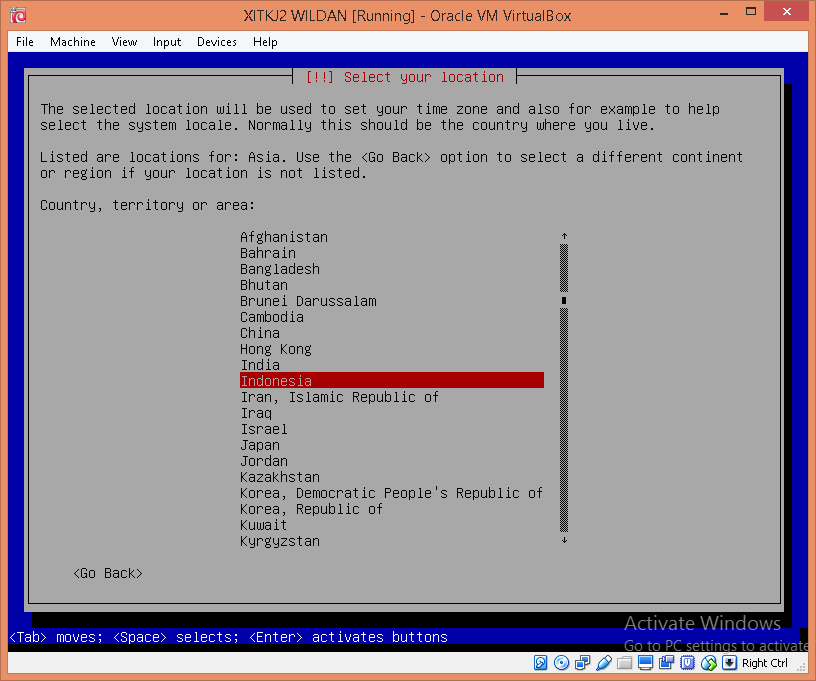Close the VirtualBox VM window
The width and height of the screenshot is (816, 681).
coord(786,11)
